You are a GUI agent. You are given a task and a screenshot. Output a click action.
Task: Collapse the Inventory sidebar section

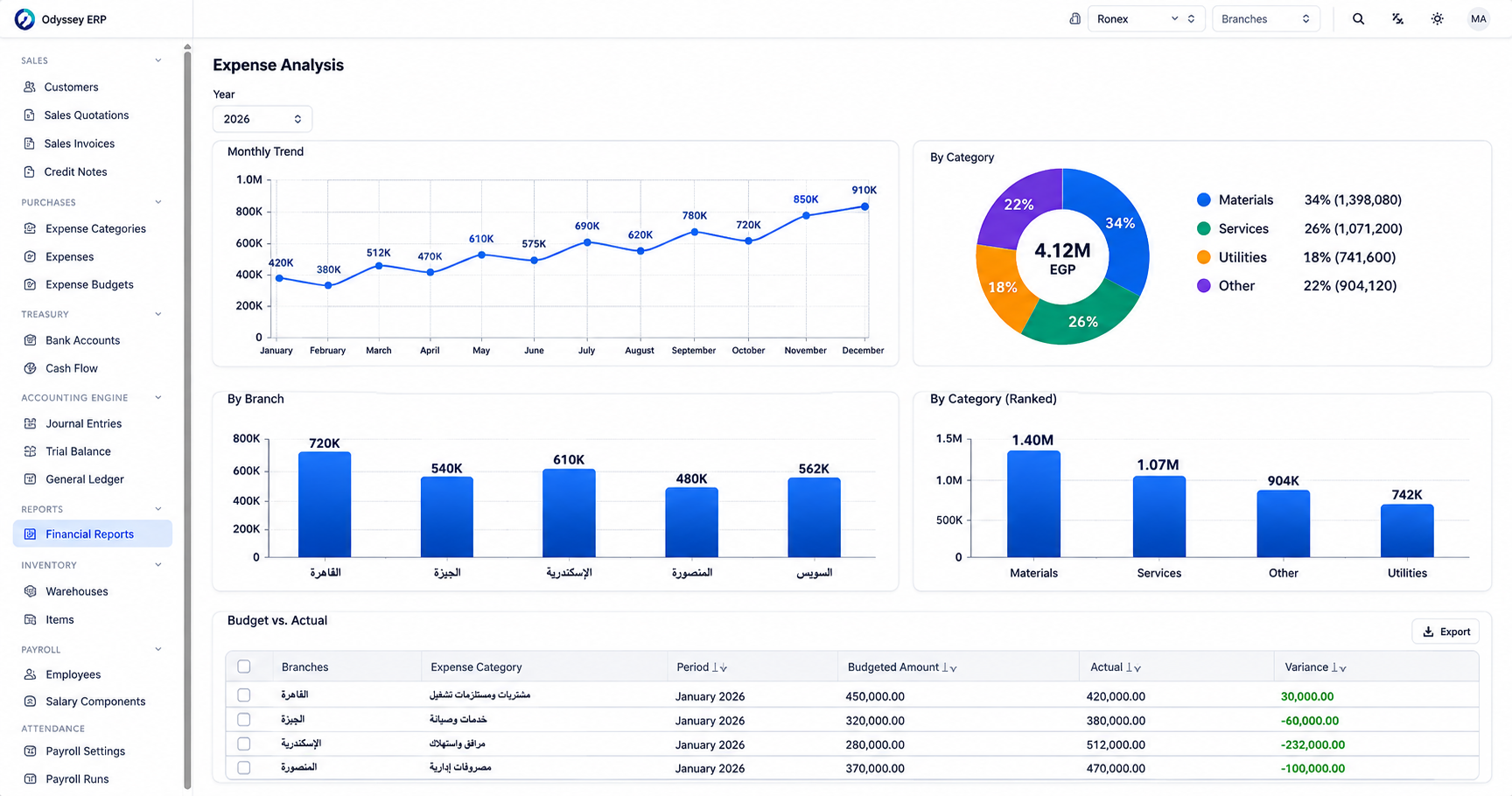point(158,565)
